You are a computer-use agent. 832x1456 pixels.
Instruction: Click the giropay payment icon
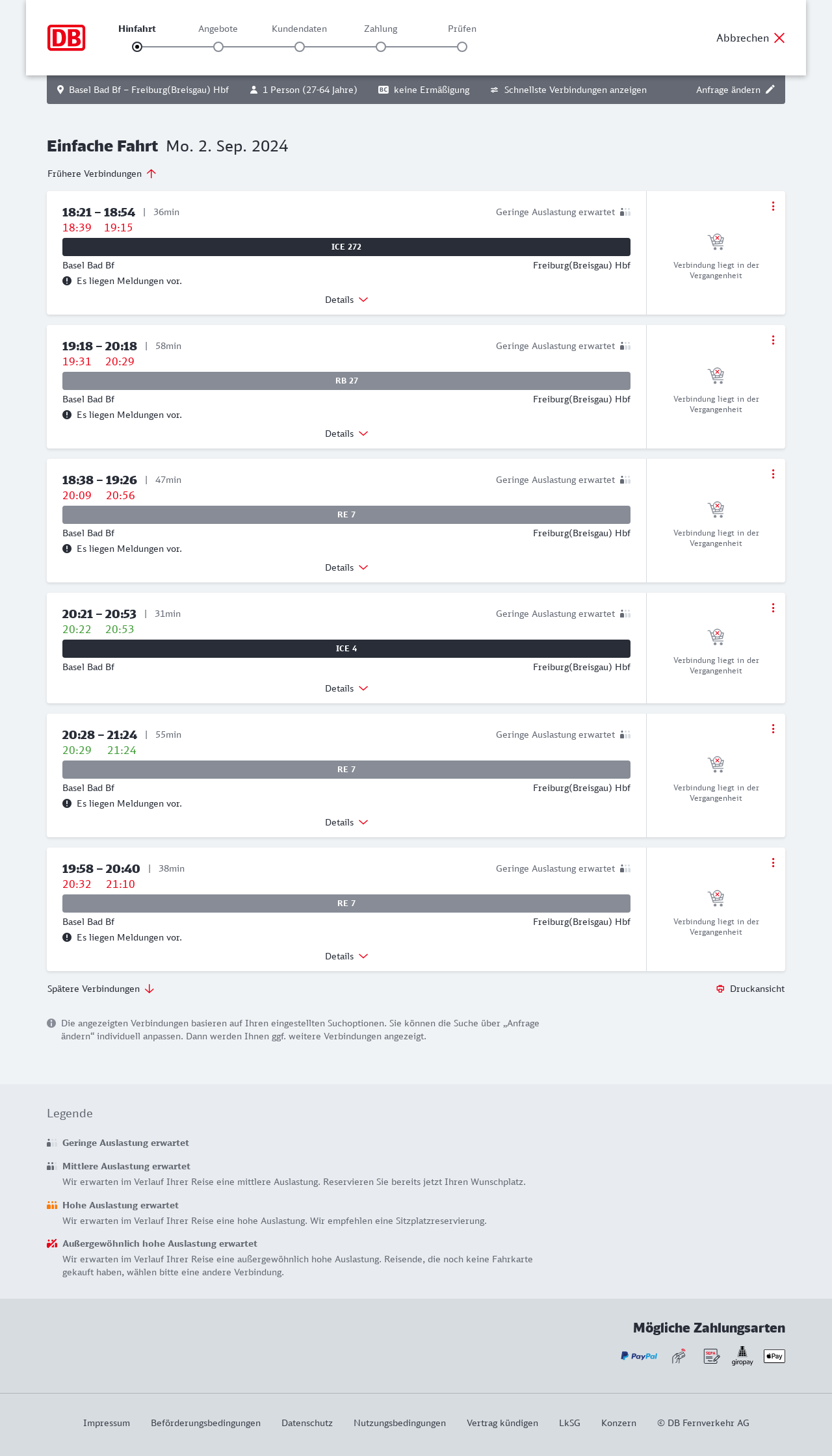[742, 1356]
